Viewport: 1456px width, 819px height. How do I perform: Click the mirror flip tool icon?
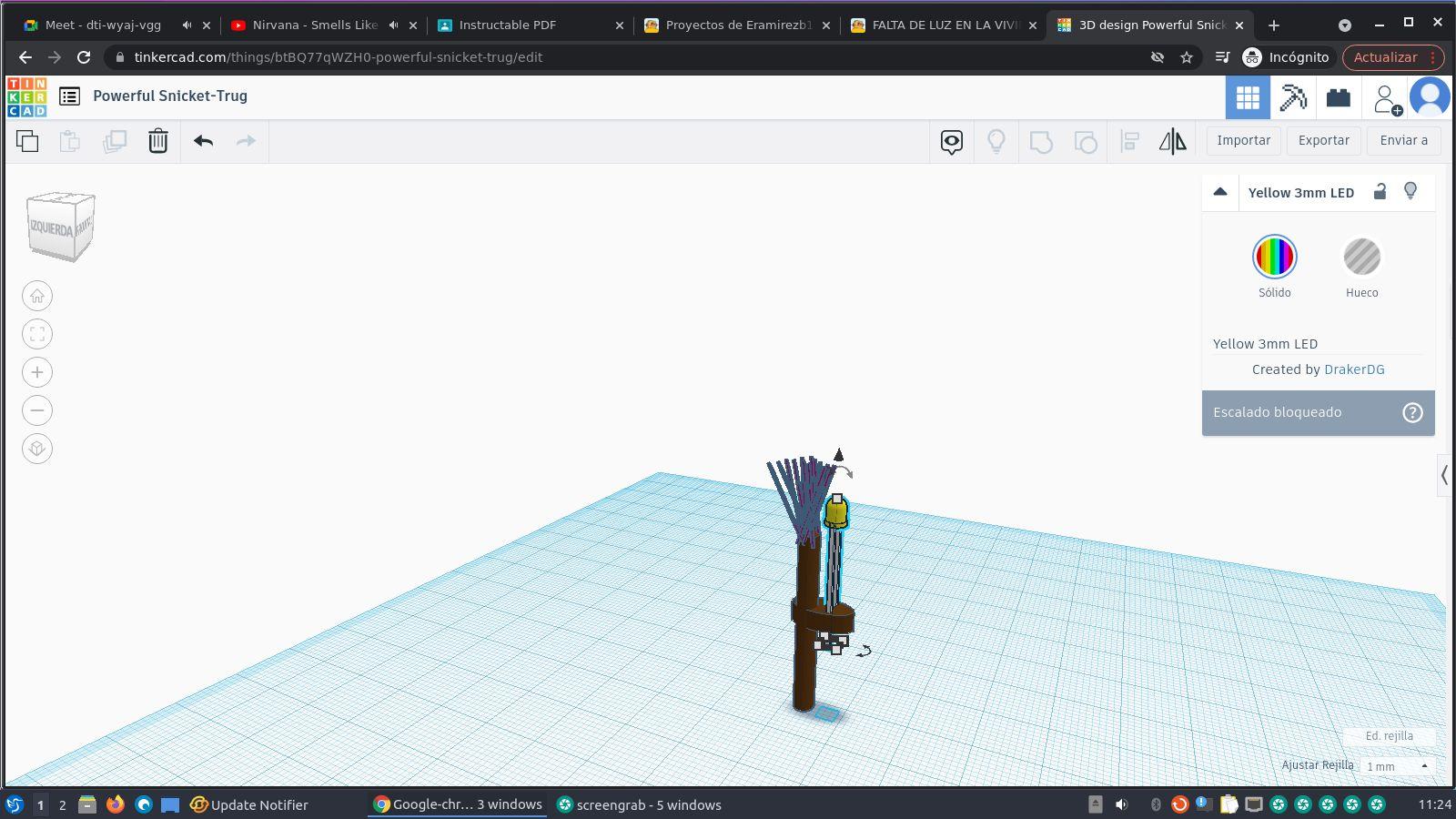coord(1172,141)
